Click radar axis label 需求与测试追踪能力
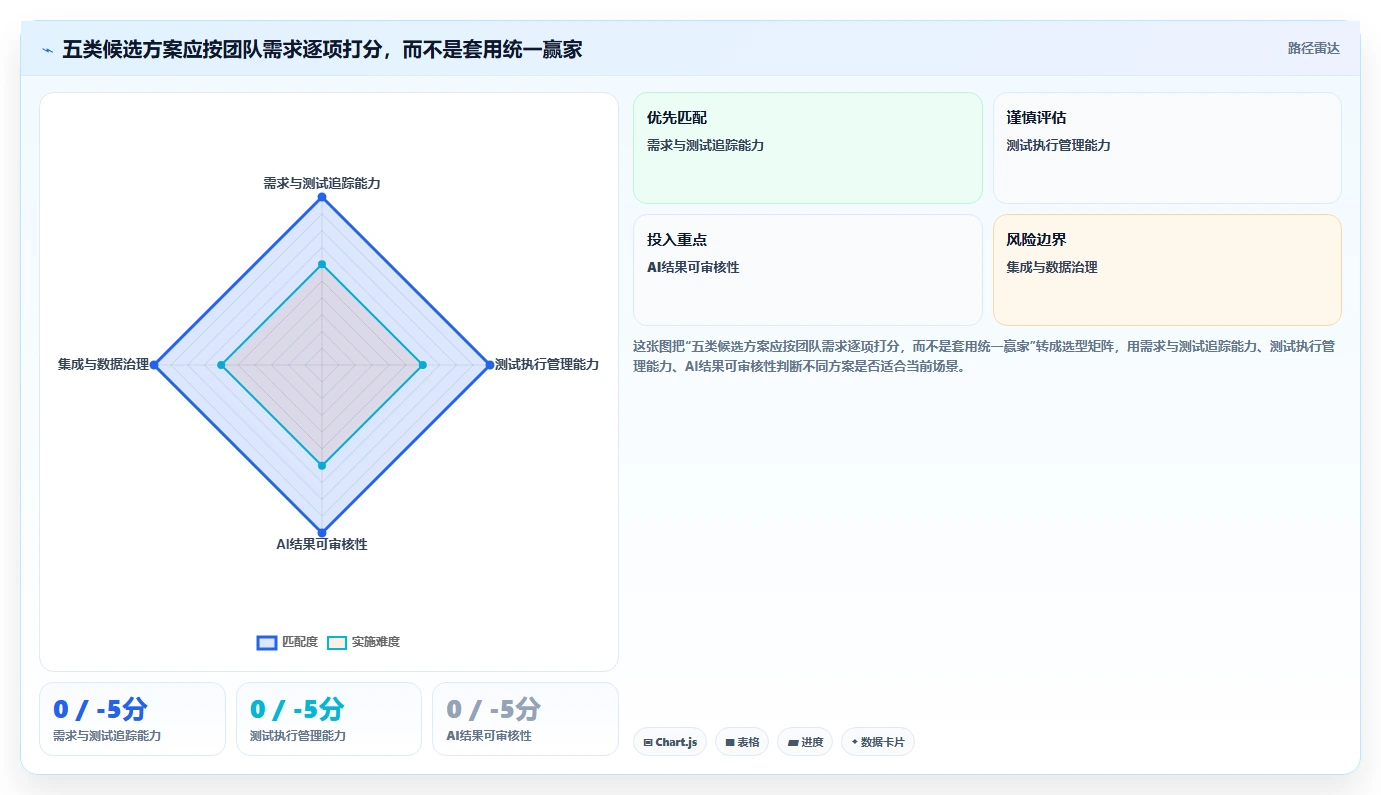This screenshot has height=795, width=1381. click(322, 183)
